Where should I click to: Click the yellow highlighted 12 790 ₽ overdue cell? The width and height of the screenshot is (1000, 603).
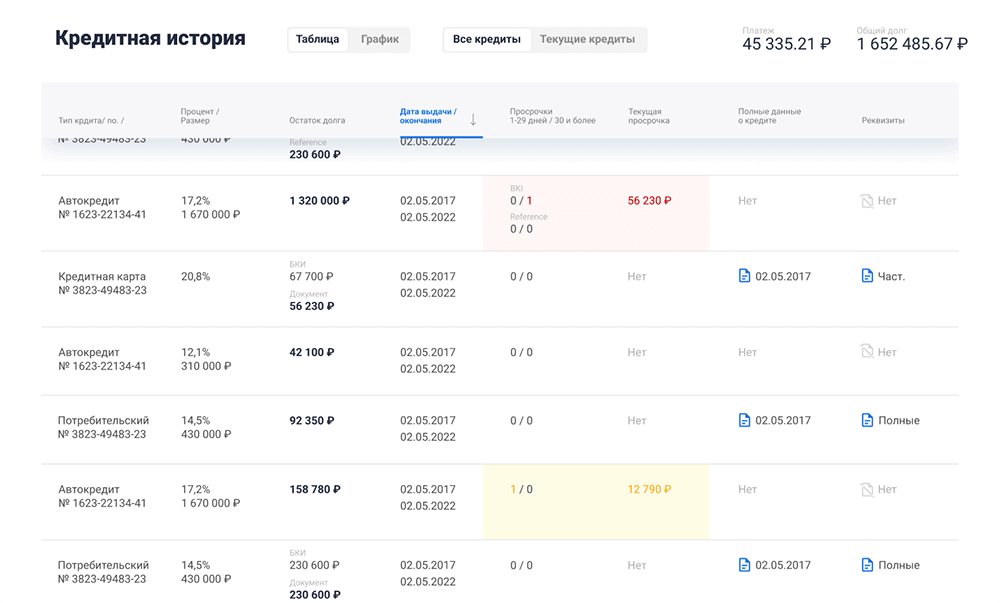(x=649, y=490)
